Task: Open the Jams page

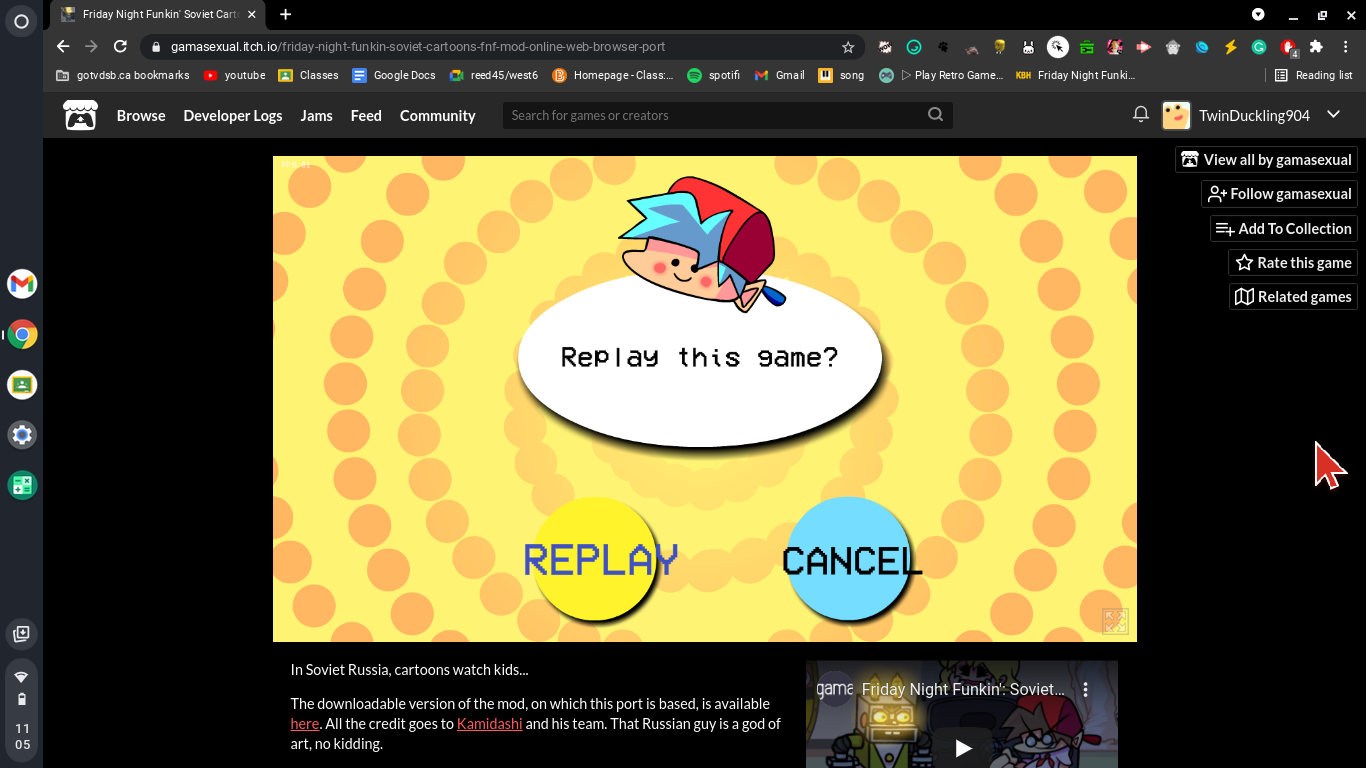Action: coord(317,115)
